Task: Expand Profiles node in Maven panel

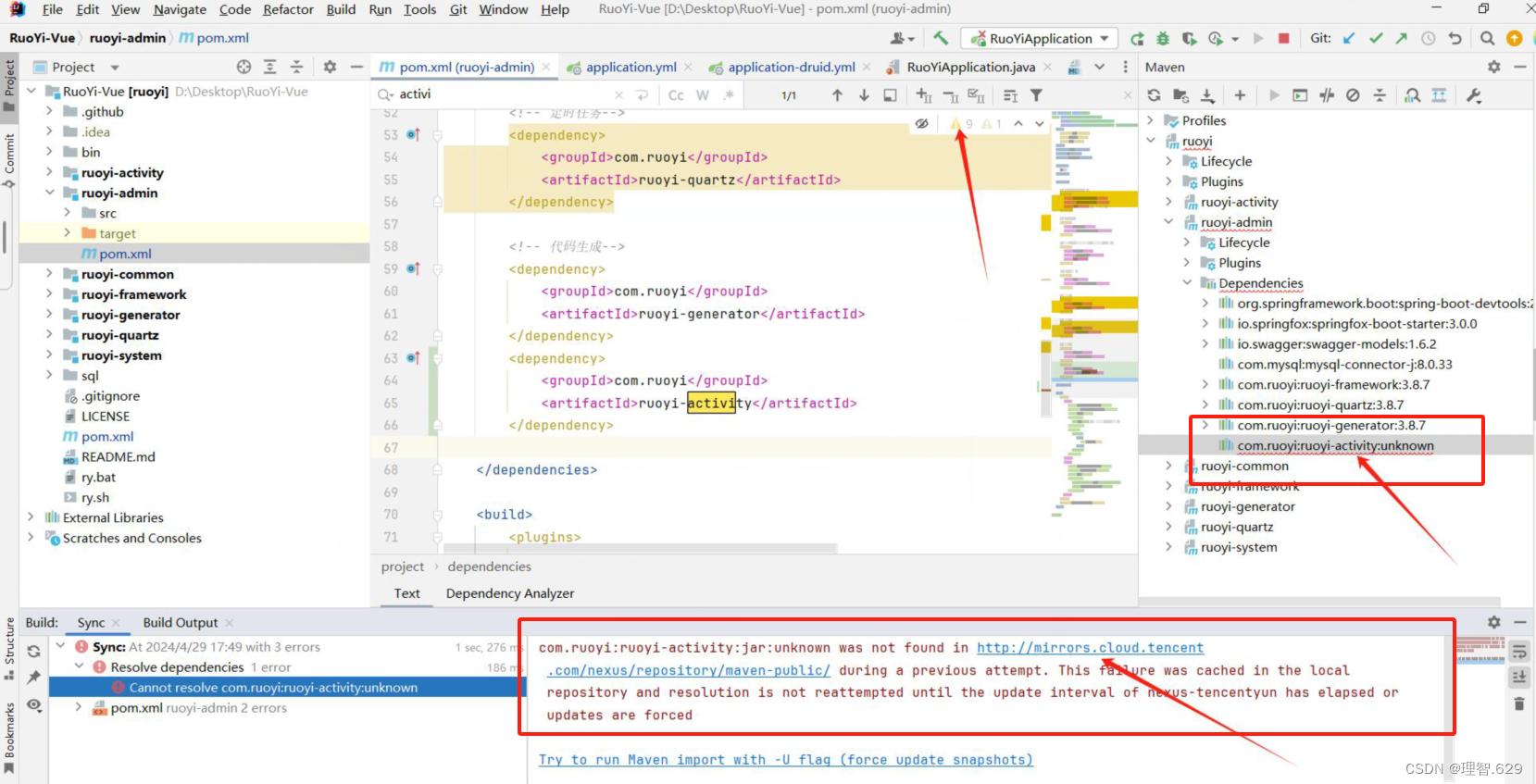Action: point(1151,120)
